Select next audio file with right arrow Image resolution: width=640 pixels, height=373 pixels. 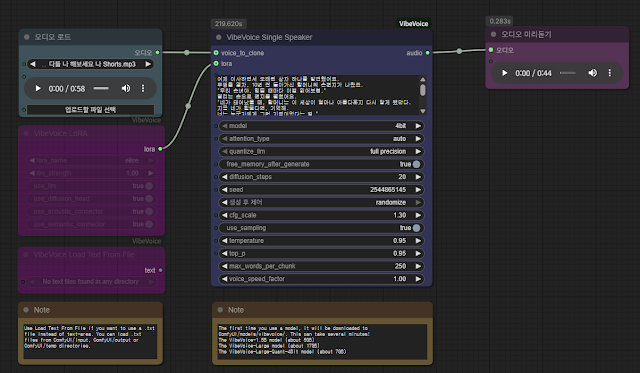click(148, 64)
